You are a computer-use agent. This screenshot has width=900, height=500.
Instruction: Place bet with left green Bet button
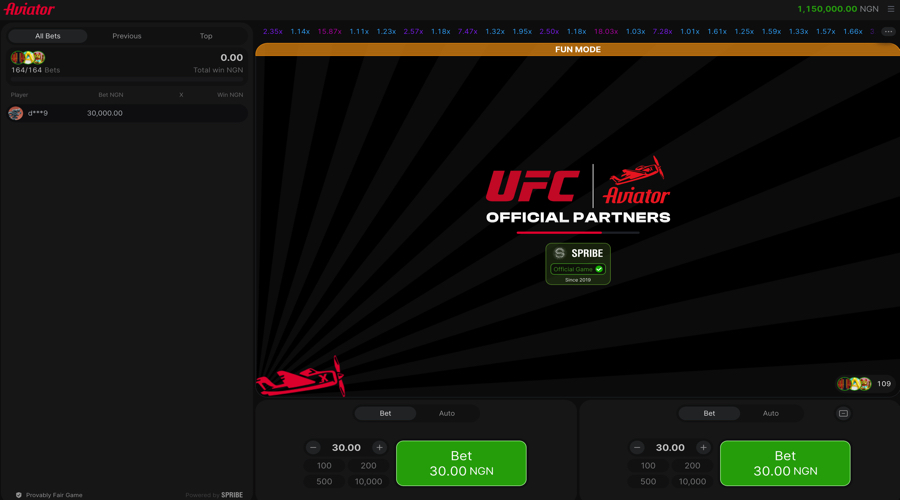point(461,463)
